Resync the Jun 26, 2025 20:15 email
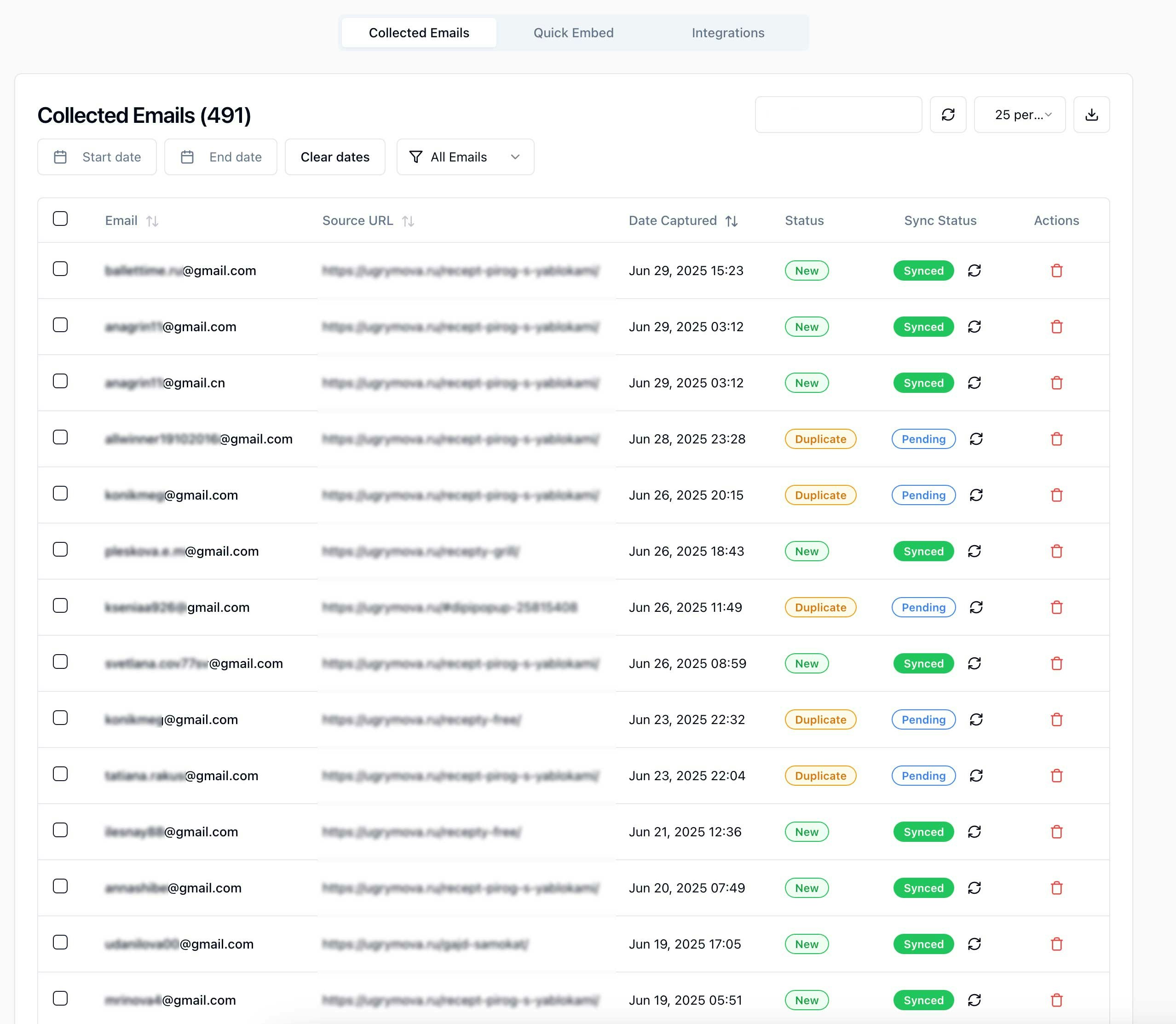 click(x=976, y=495)
